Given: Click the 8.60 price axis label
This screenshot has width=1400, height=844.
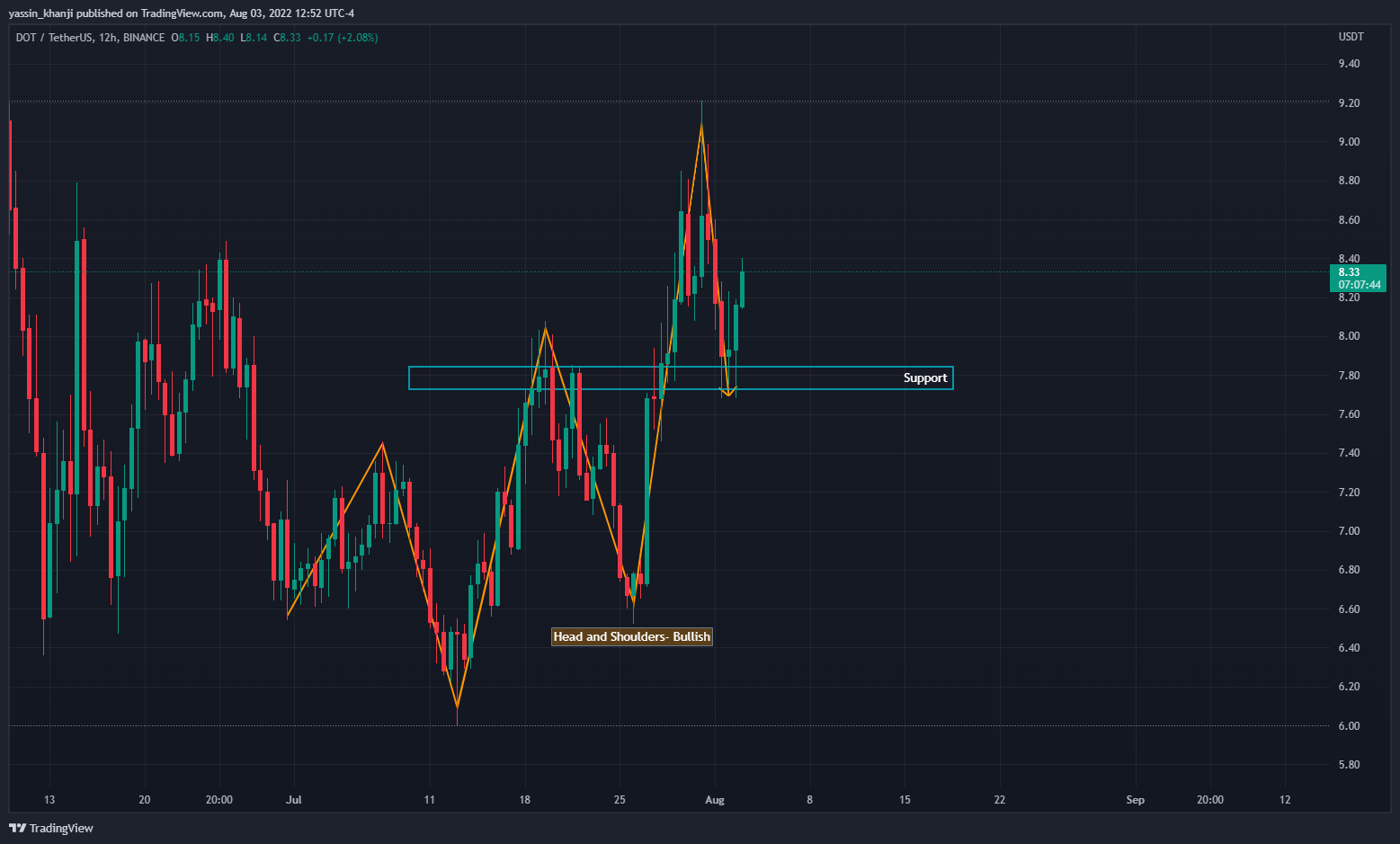Looking at the screenshot, I should point(1349,220).
